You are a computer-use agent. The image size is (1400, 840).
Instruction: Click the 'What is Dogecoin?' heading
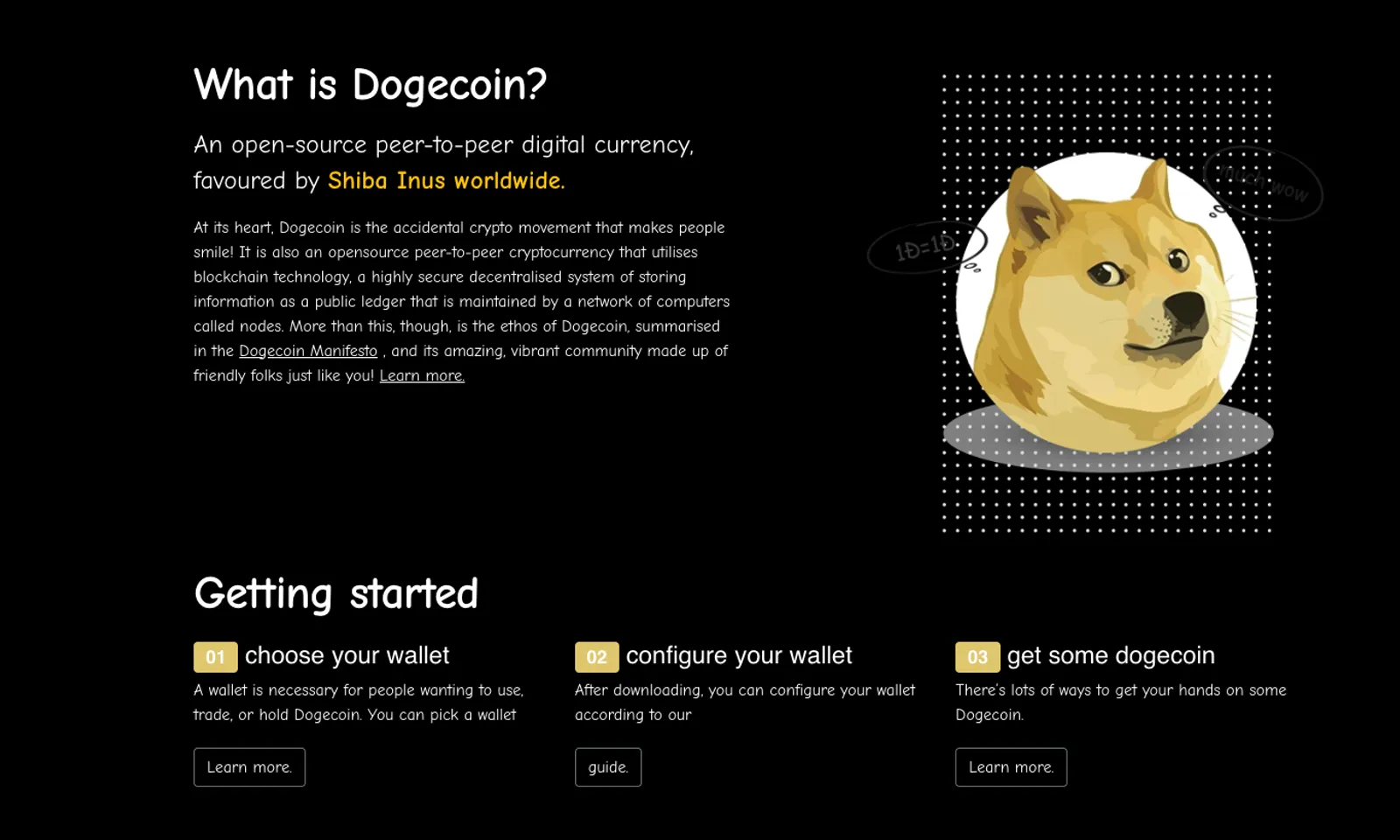(370, 85)
